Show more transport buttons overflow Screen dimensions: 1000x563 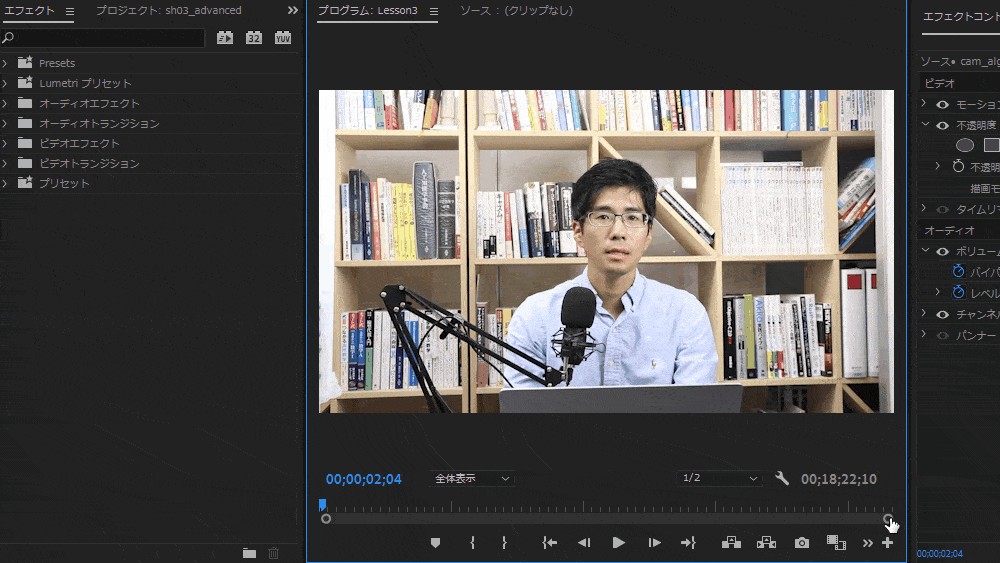867,543
